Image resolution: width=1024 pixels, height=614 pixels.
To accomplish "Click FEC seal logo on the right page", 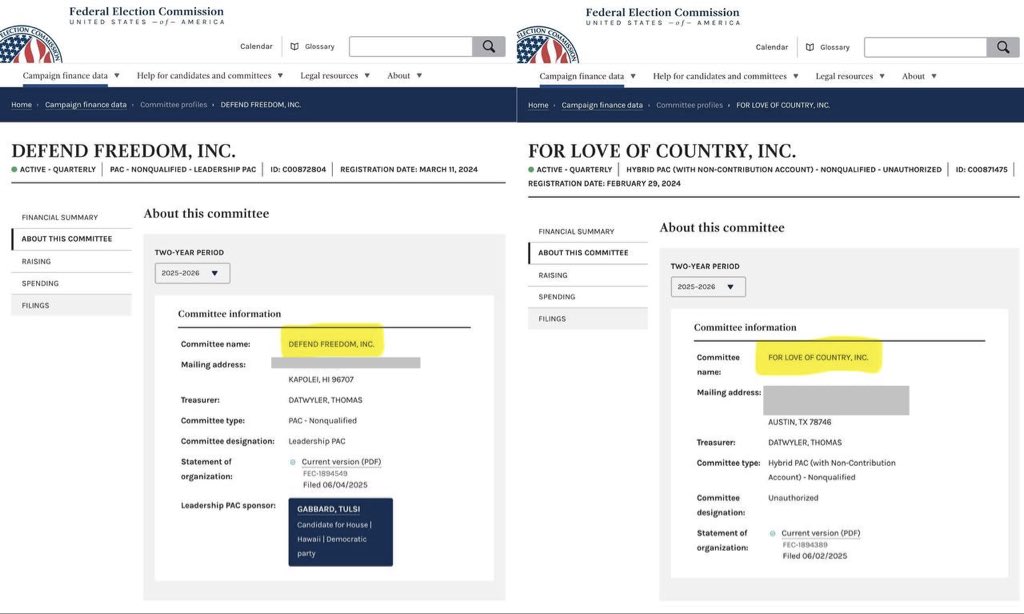I will (x=547, y=45).
